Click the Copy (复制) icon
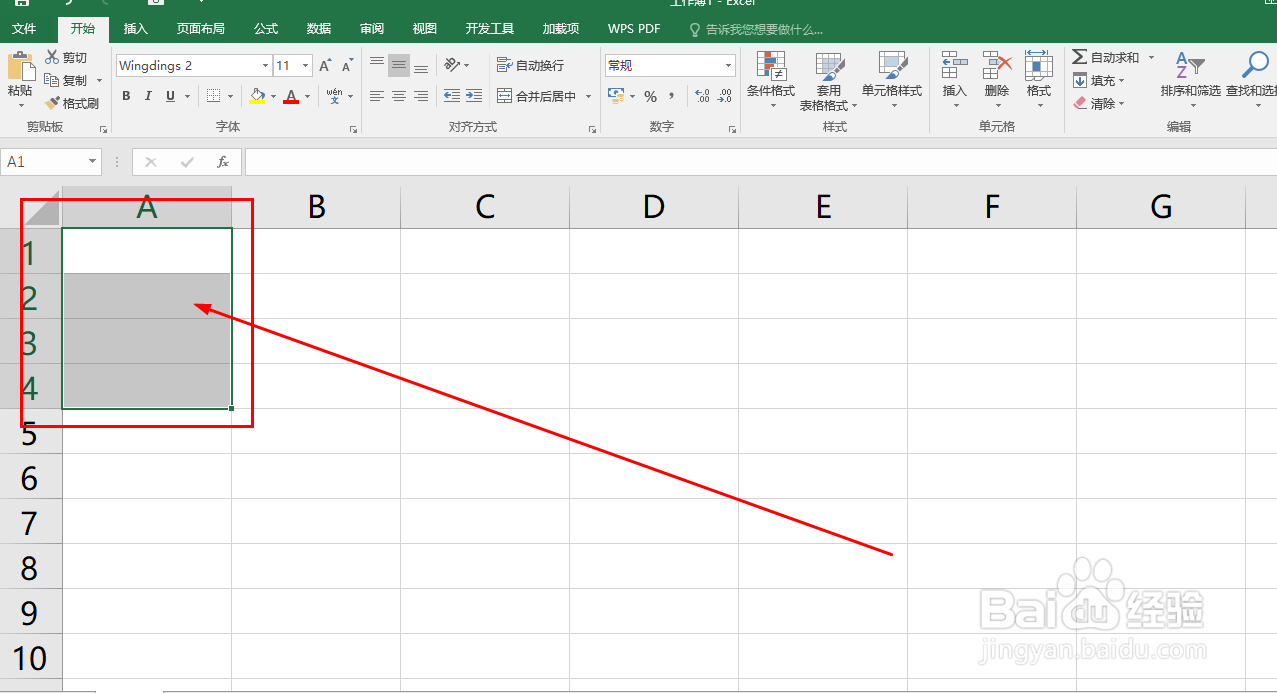This screenshot has width=1277, height=693. pyautogui.click(x=52, y=80)
